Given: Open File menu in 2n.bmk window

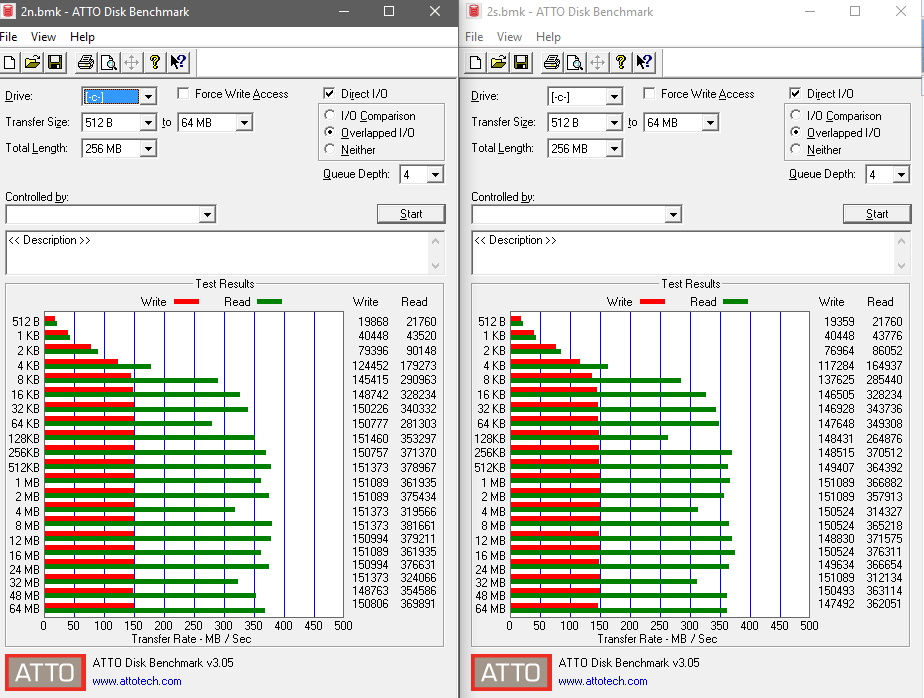Looking at the screenshot, I should click(8, 37).
